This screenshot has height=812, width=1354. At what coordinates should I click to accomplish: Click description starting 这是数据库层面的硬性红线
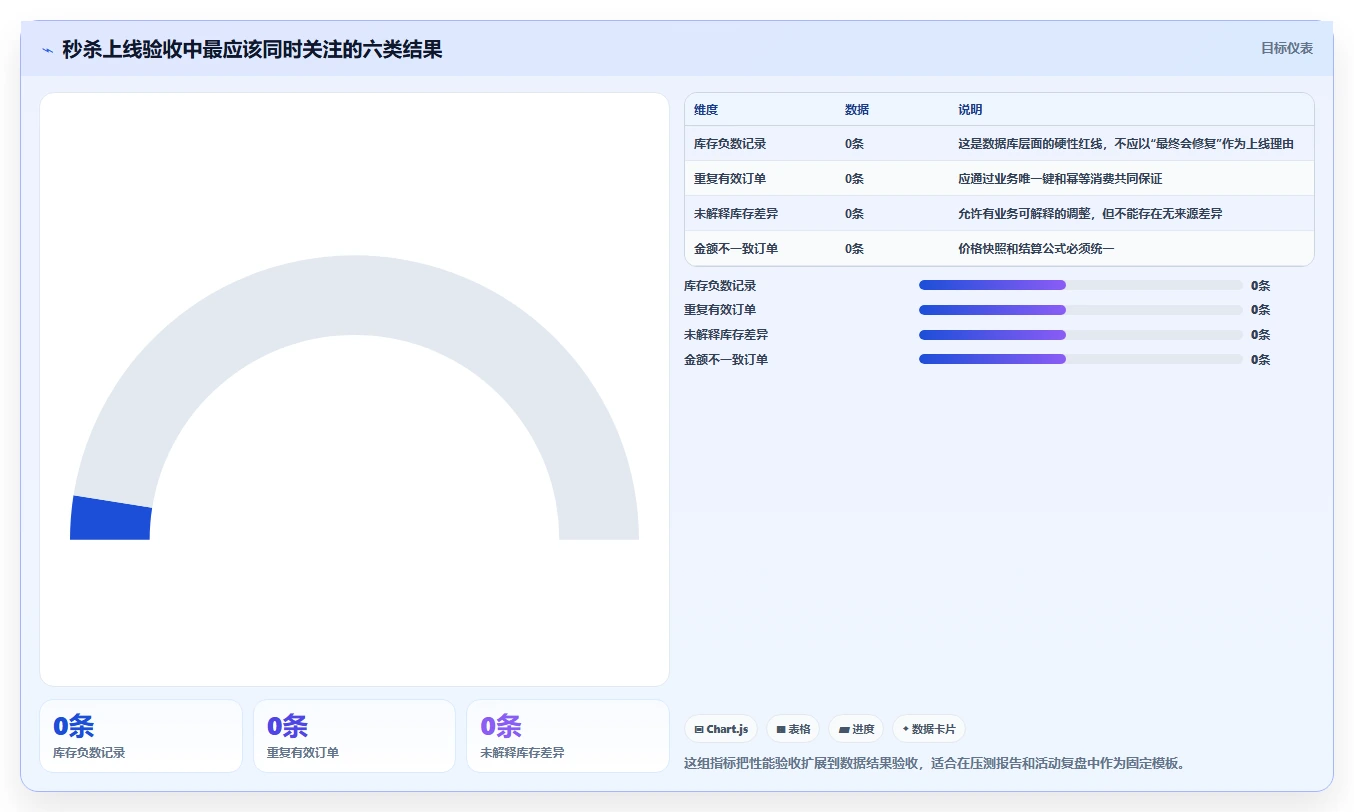tap(1126, 144)
